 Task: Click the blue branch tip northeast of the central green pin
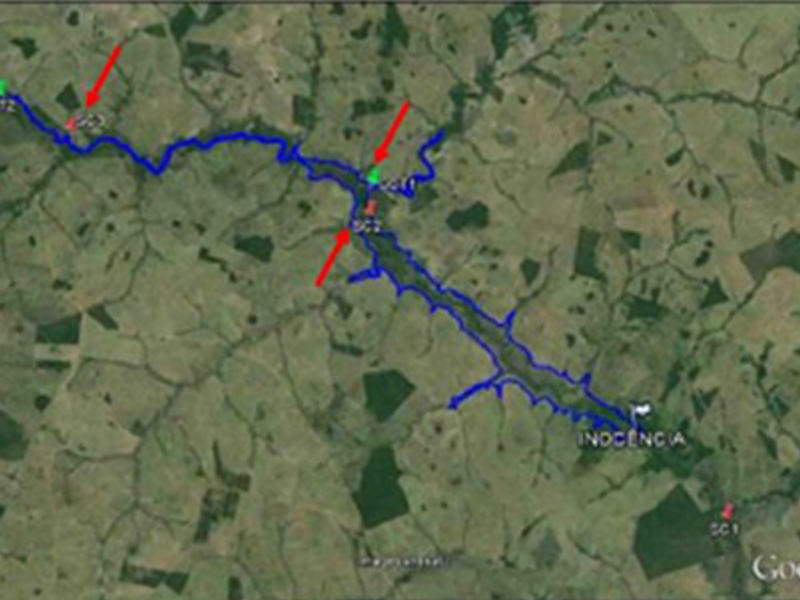click(439, 135)
